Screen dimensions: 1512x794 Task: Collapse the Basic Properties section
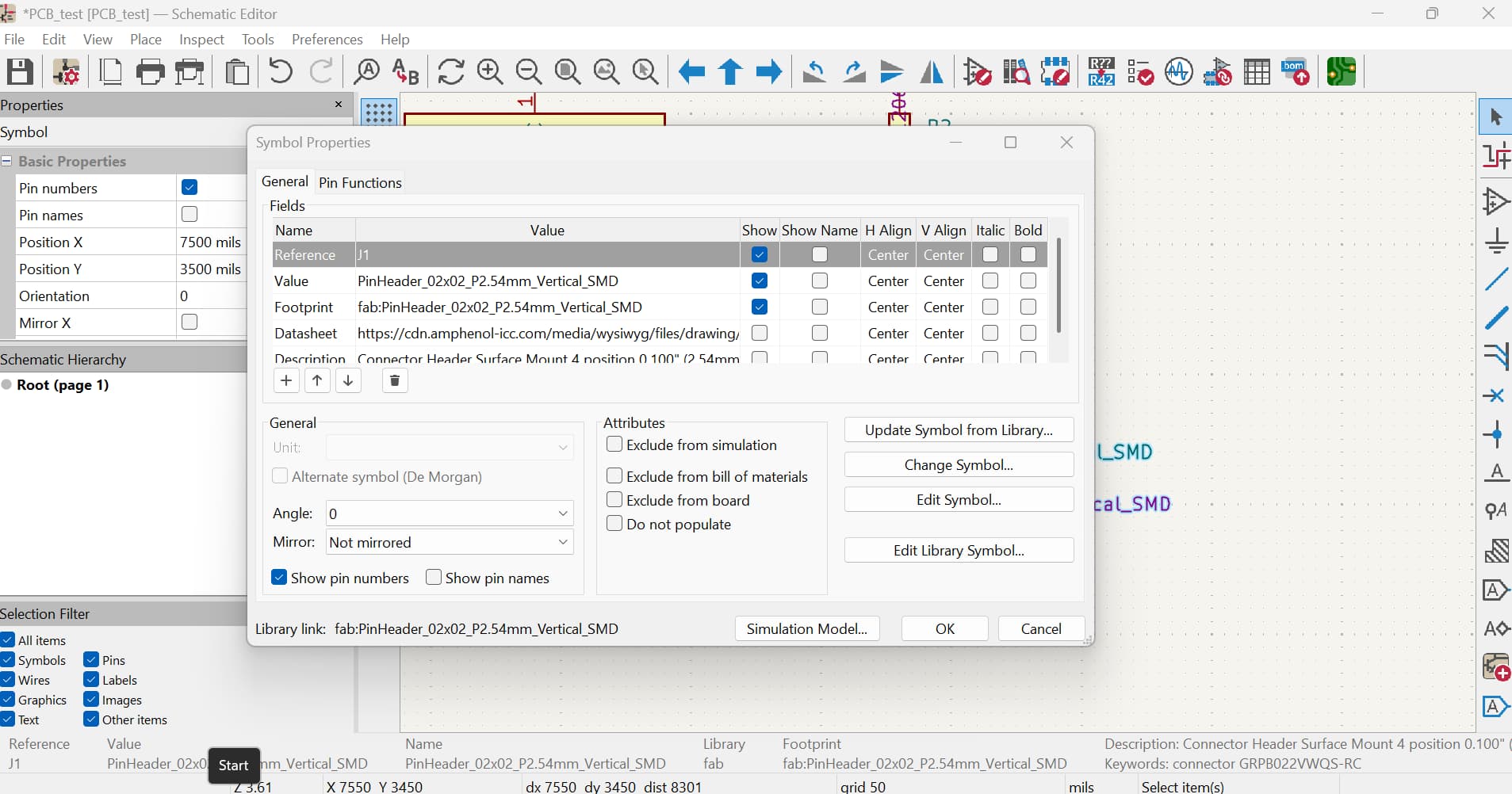tap(6, 161)
